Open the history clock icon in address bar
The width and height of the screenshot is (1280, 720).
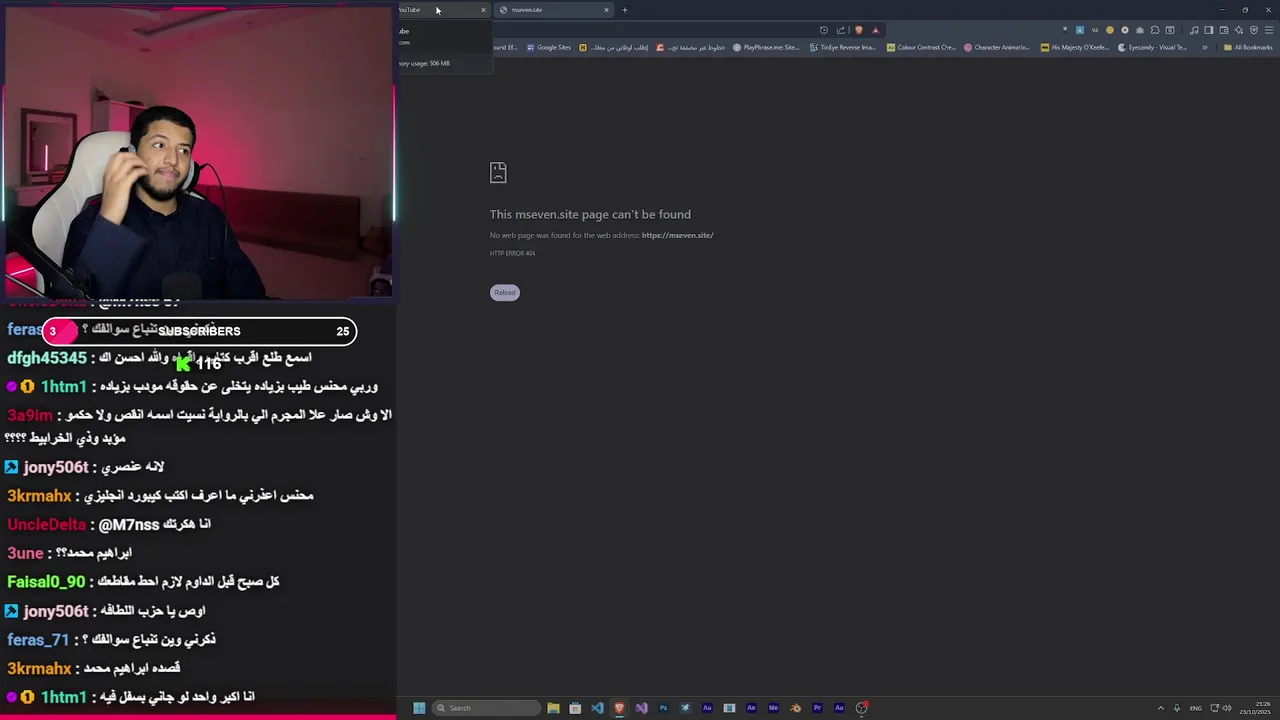coord(824,30)
